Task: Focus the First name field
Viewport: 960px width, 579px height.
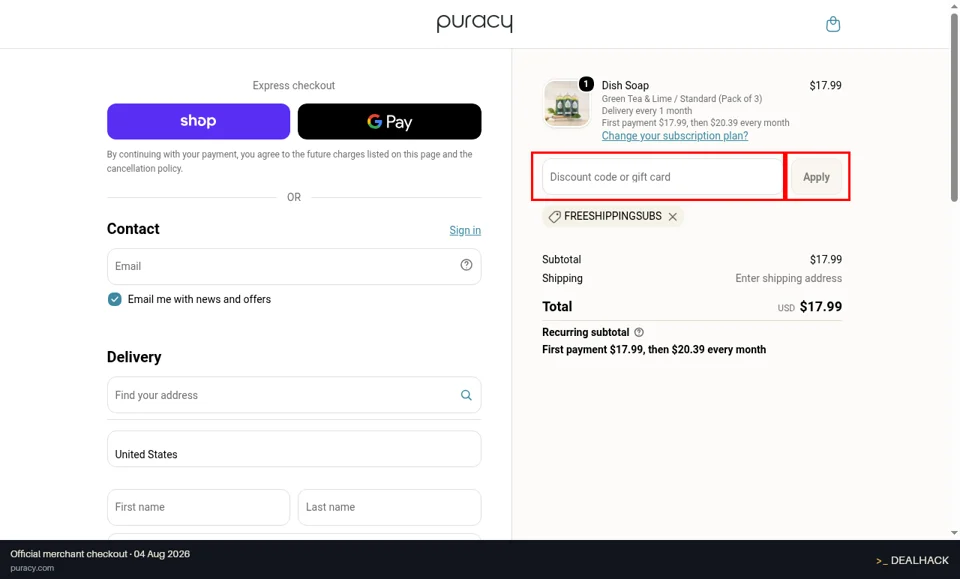Action: point(198,507)
